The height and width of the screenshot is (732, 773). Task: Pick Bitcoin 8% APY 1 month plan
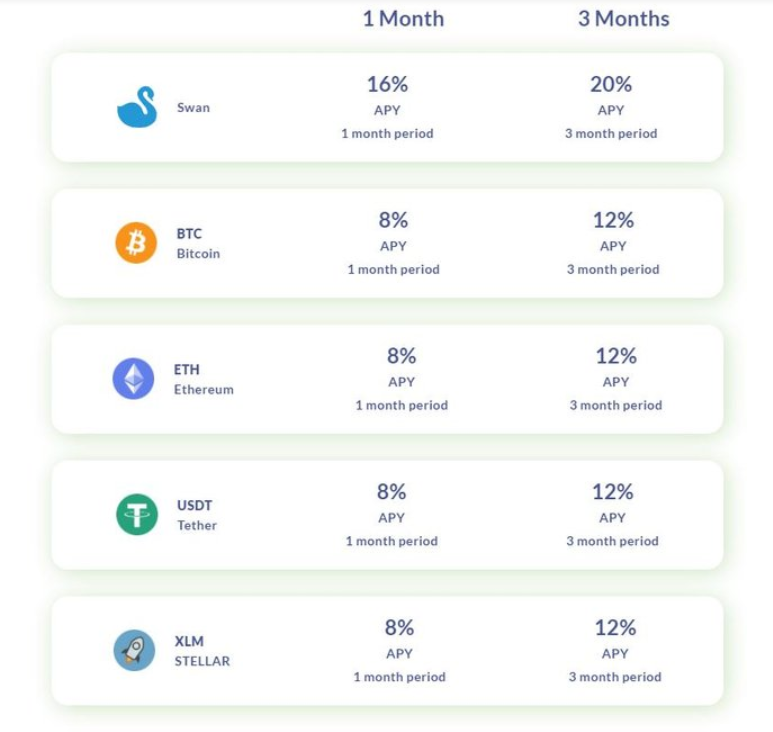[393, 243]
